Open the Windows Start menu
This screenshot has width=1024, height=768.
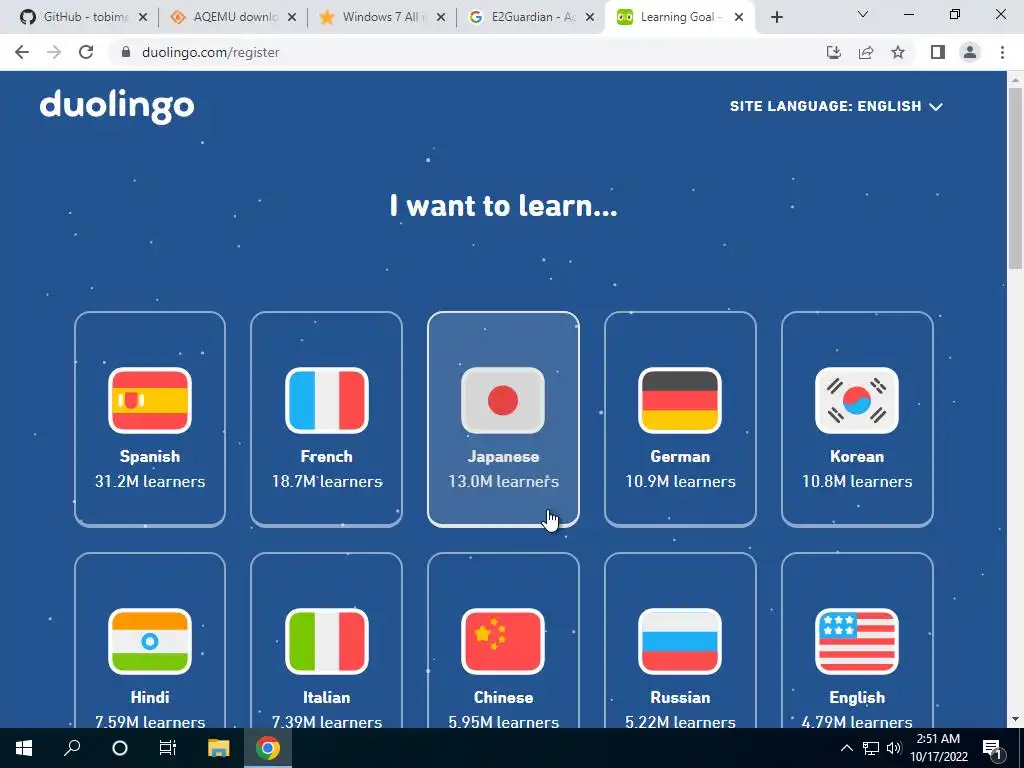coord(24,748)
